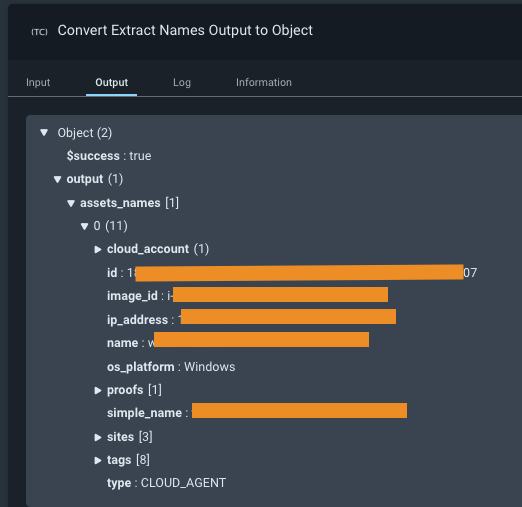Collapse the 0 (11) item
The image size is (522, 507).
pyautogui.click(x=84, y=226)
